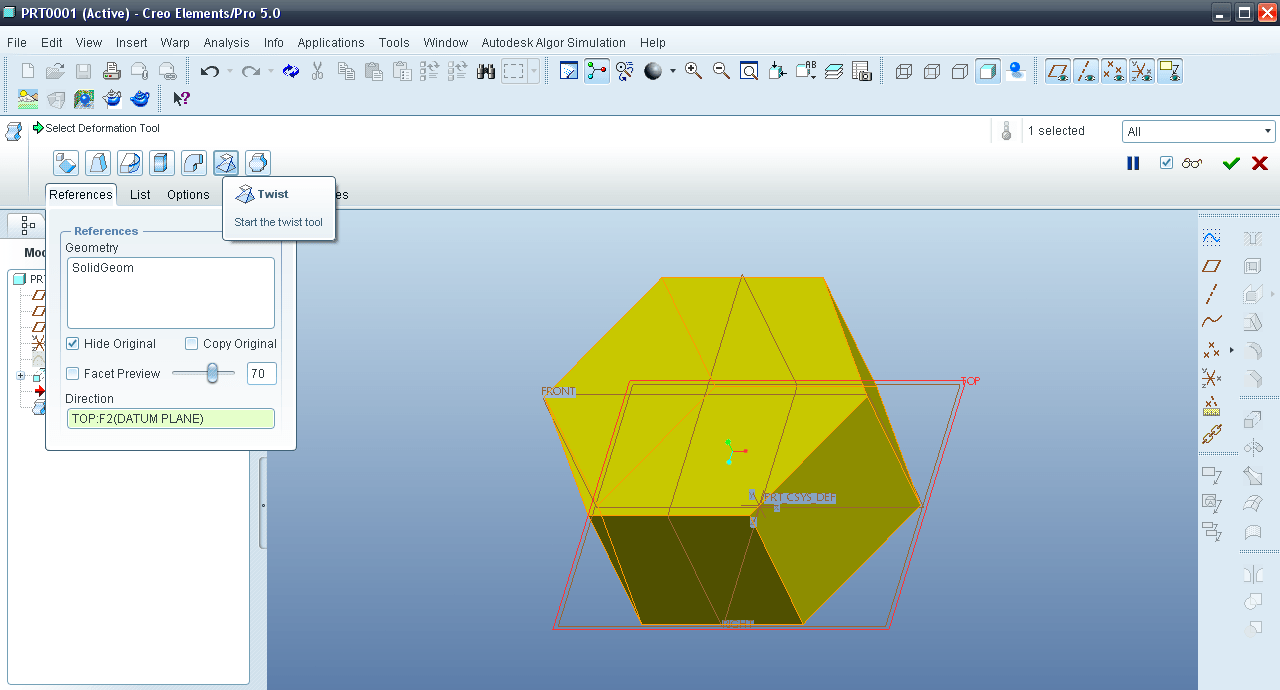Select the Stretch deformation tool

[162, 163]
